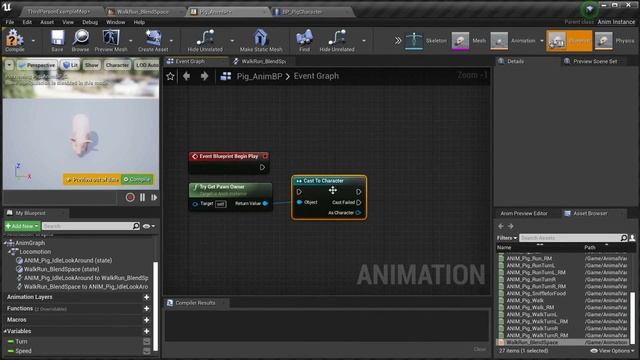Click Show button in viewport toolbar
640x360 pixels.
coord(91,65)
